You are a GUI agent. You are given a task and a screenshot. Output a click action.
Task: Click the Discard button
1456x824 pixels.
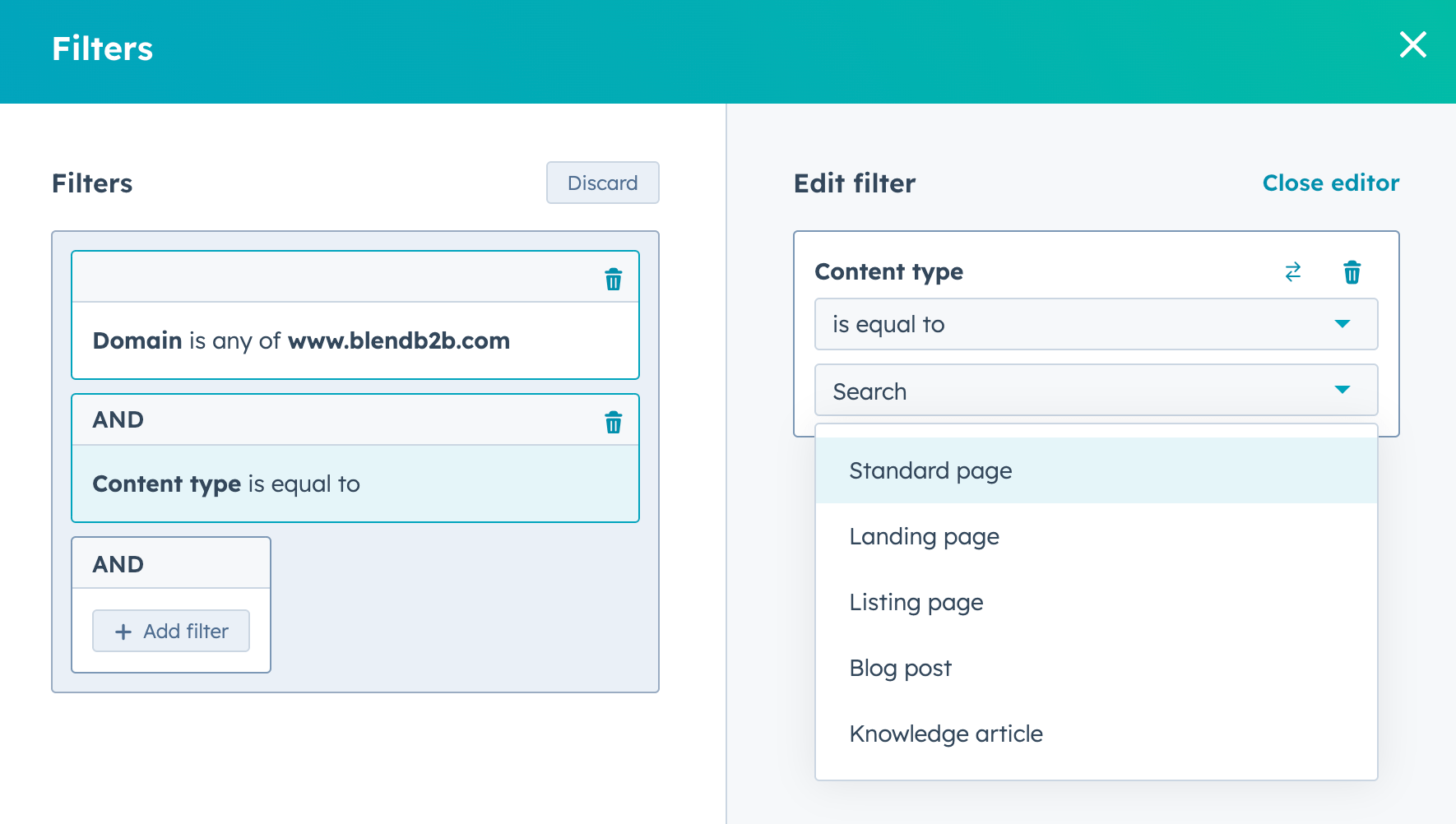(x=602, y=183)
